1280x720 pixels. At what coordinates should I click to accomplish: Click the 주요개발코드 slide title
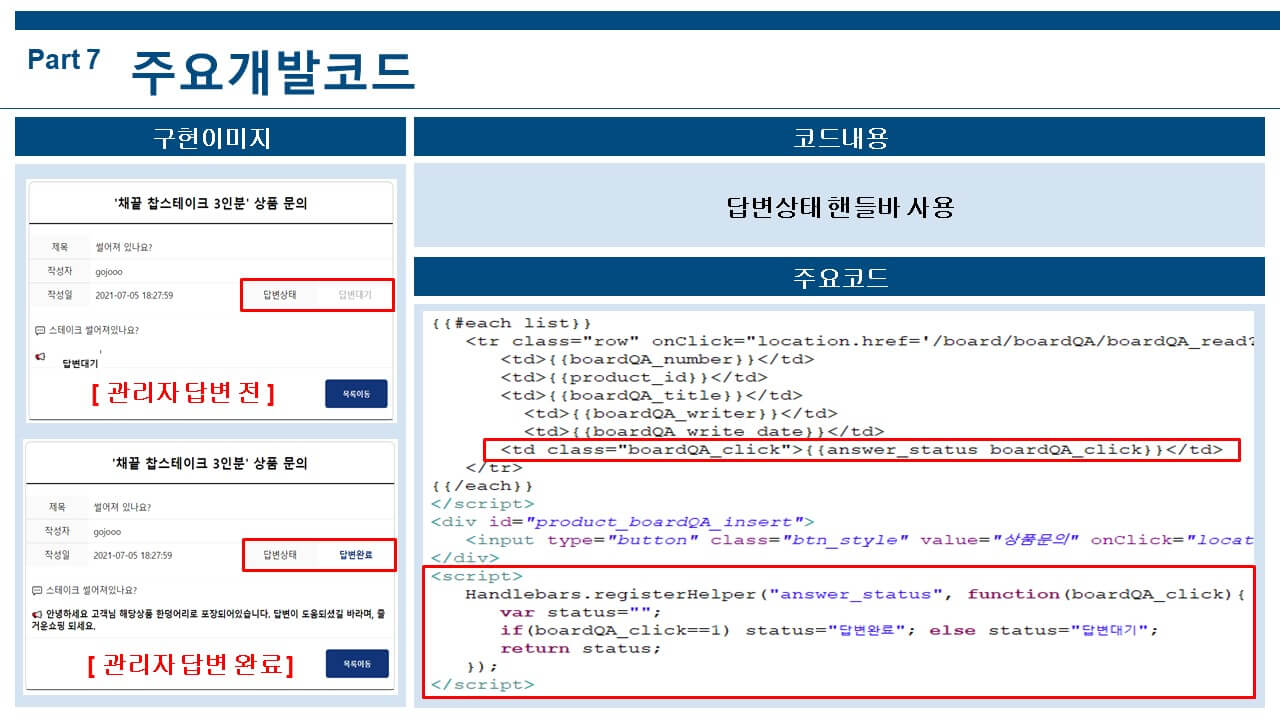(x=272, y=71)
